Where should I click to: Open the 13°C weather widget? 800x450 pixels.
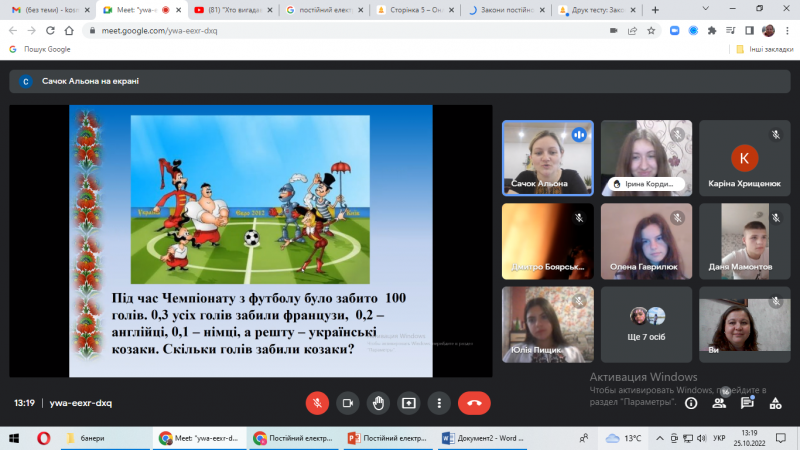(x=623, y=438)
